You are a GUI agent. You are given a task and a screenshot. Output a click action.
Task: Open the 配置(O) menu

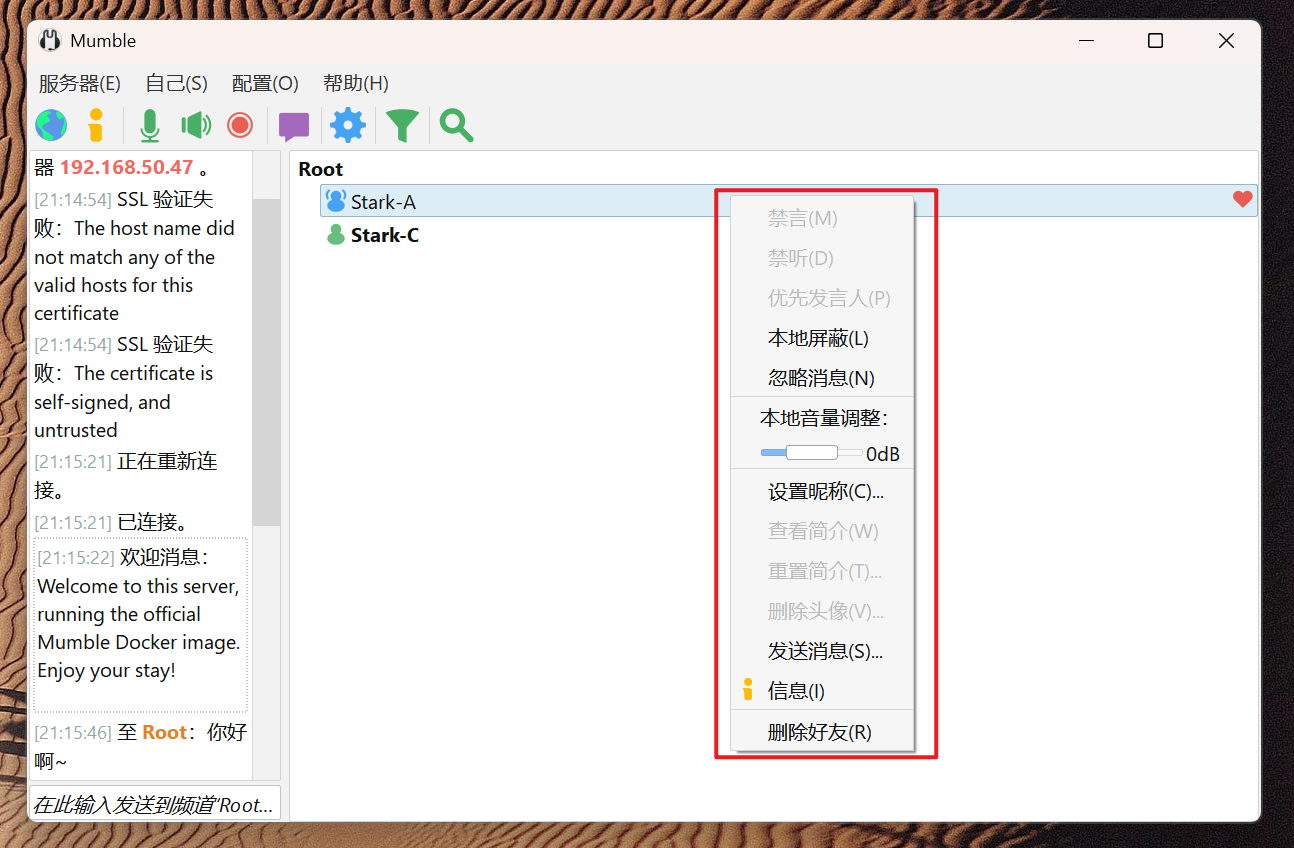click(265, 83)
